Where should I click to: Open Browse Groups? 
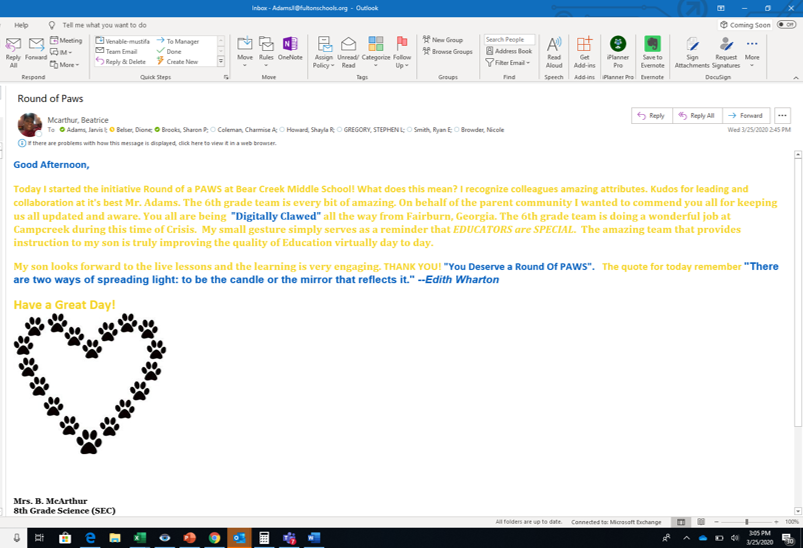(x=448, y=51)
